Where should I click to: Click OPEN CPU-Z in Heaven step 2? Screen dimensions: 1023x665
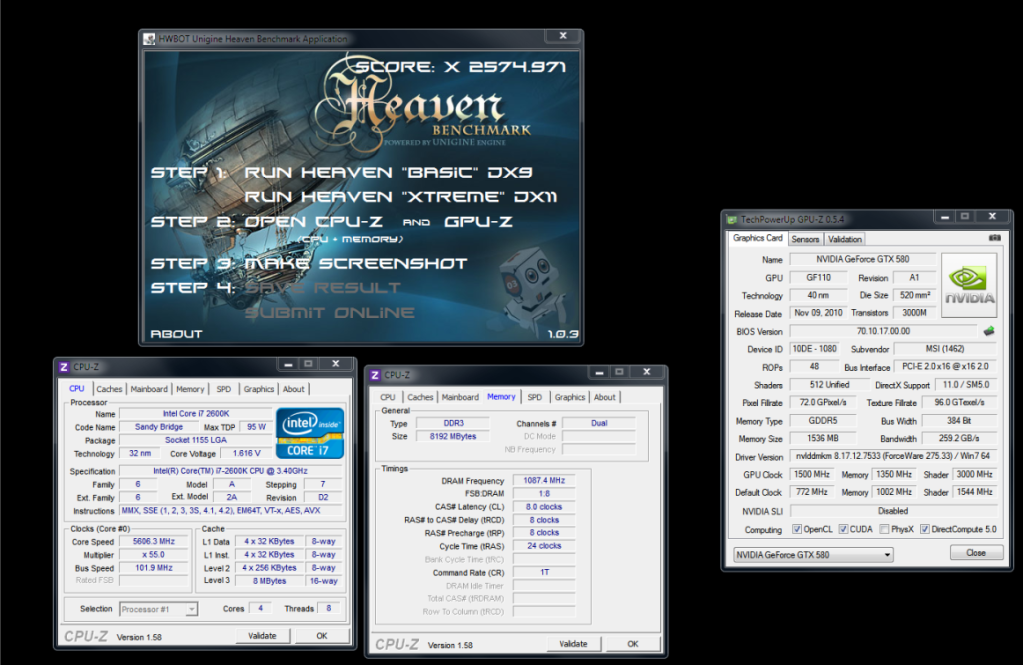pyautogui.click(x=313, y=222)
